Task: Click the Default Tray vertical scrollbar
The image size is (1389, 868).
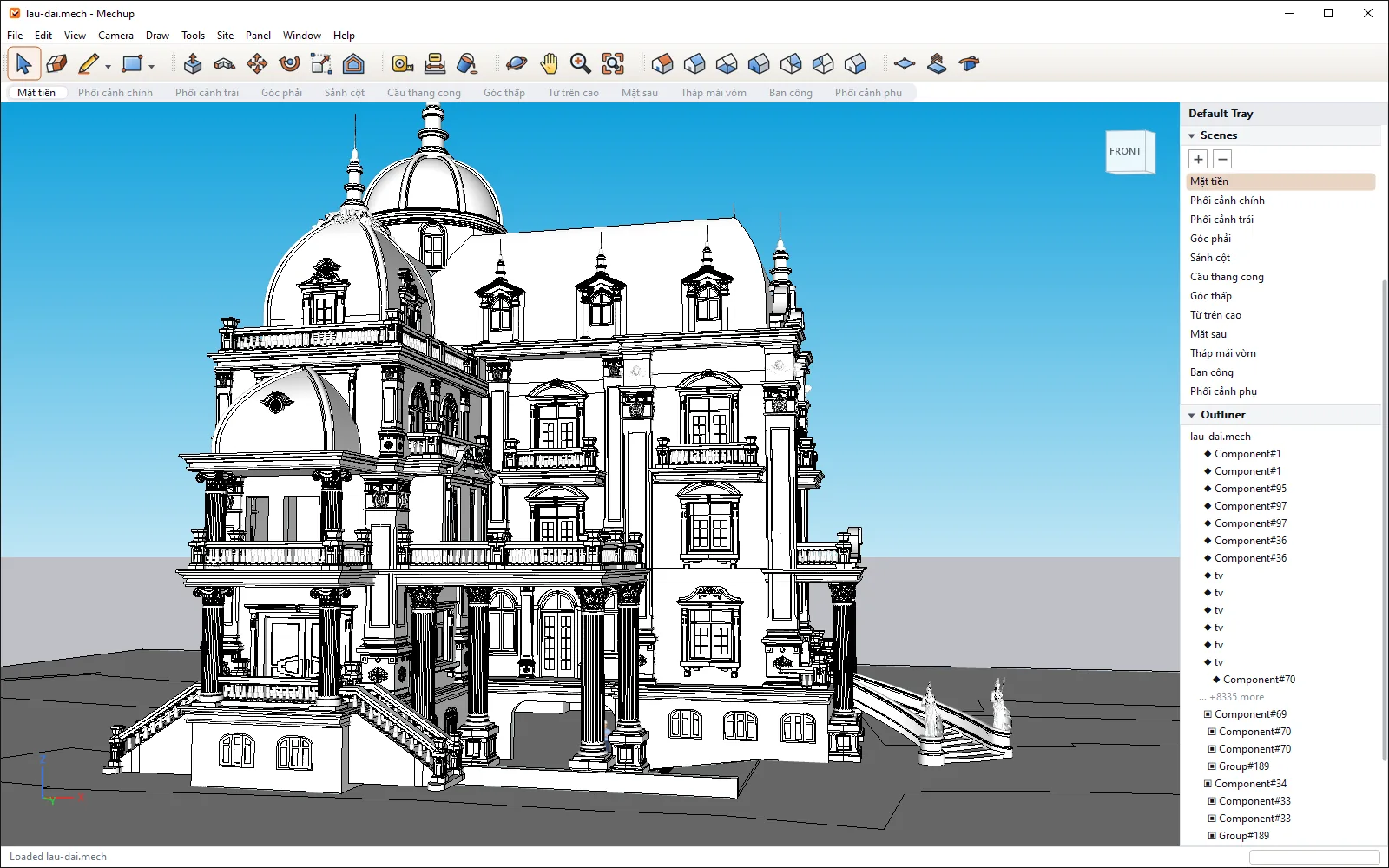Action: tap(1384, 521)
